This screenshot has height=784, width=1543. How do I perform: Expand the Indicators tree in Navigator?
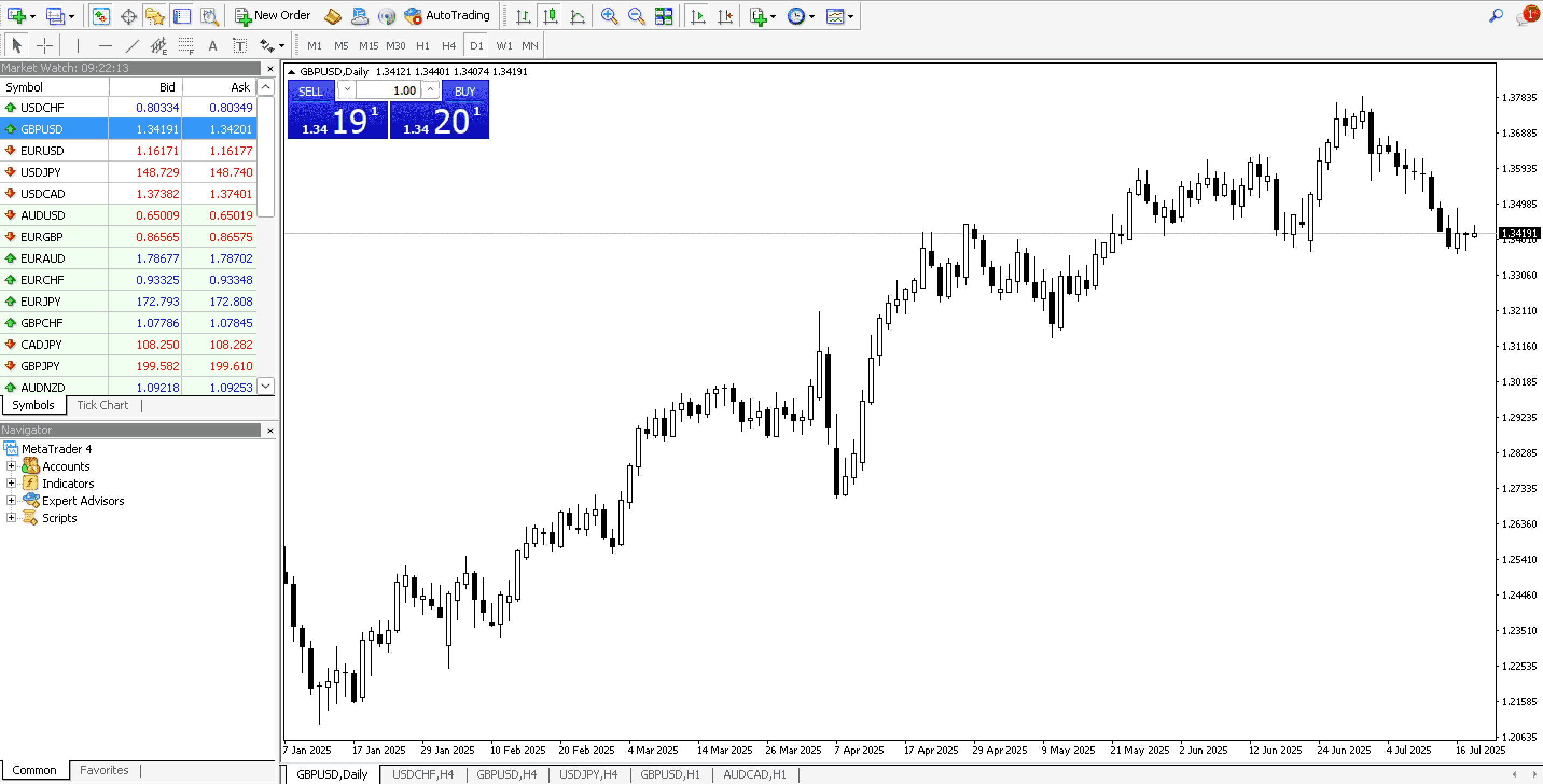[x=11, y=483]
